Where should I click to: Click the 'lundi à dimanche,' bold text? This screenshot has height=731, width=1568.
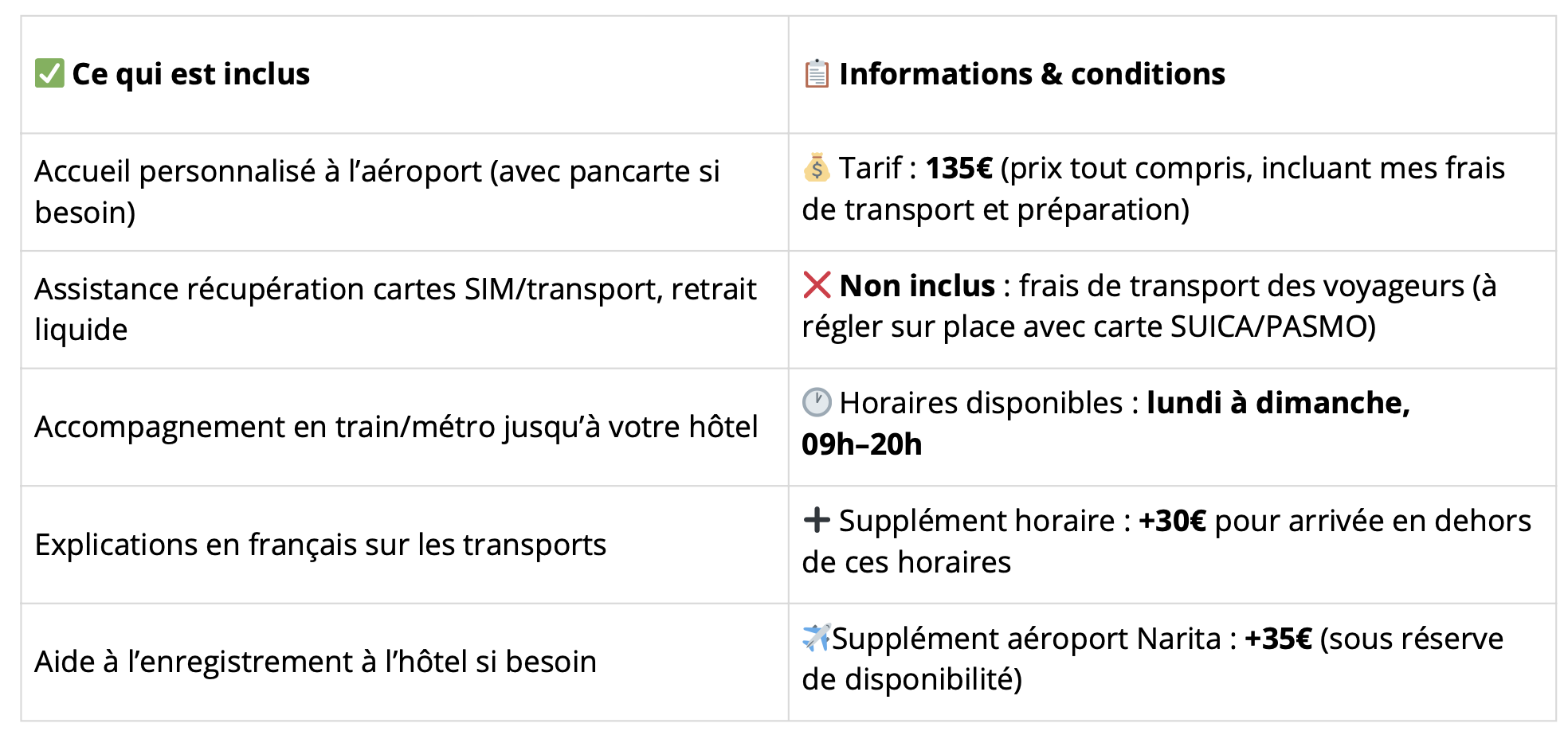coord(1278,403)
